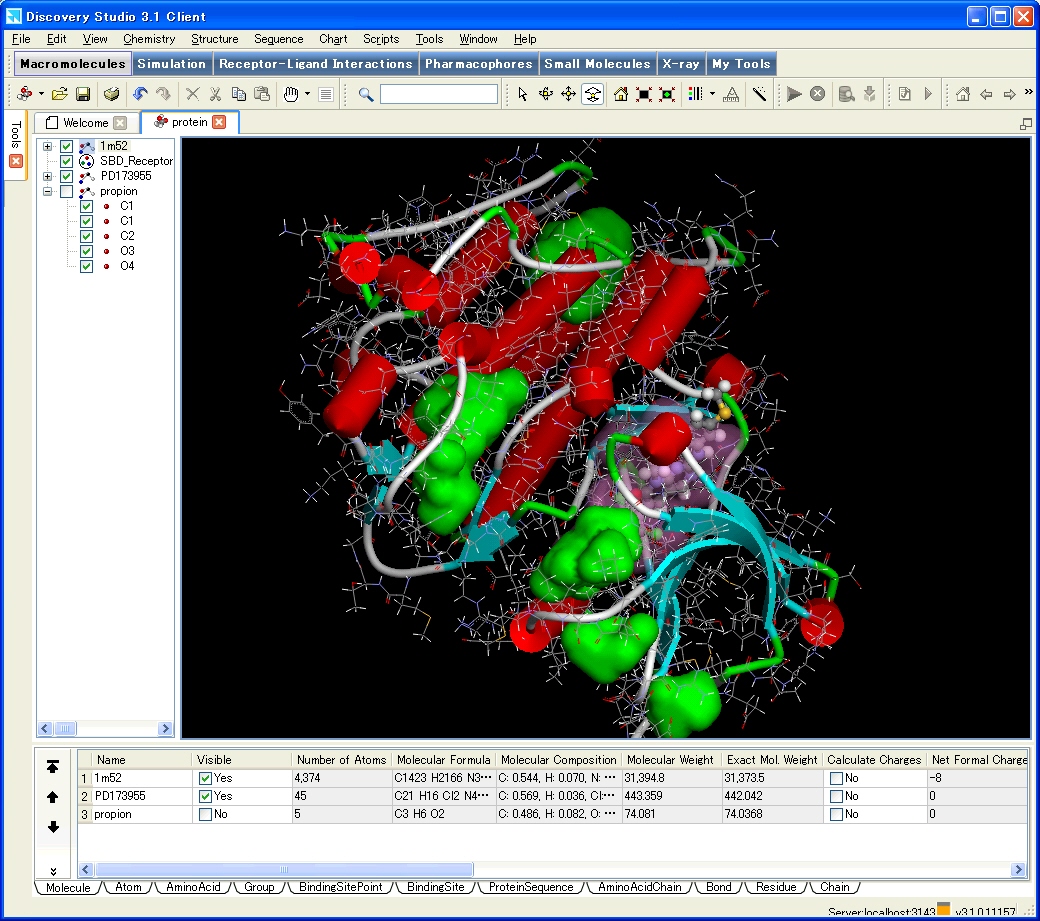Sort by Number of Atoms column header
The height and width of the screenshot is (921, 1040).
(341, 760)
